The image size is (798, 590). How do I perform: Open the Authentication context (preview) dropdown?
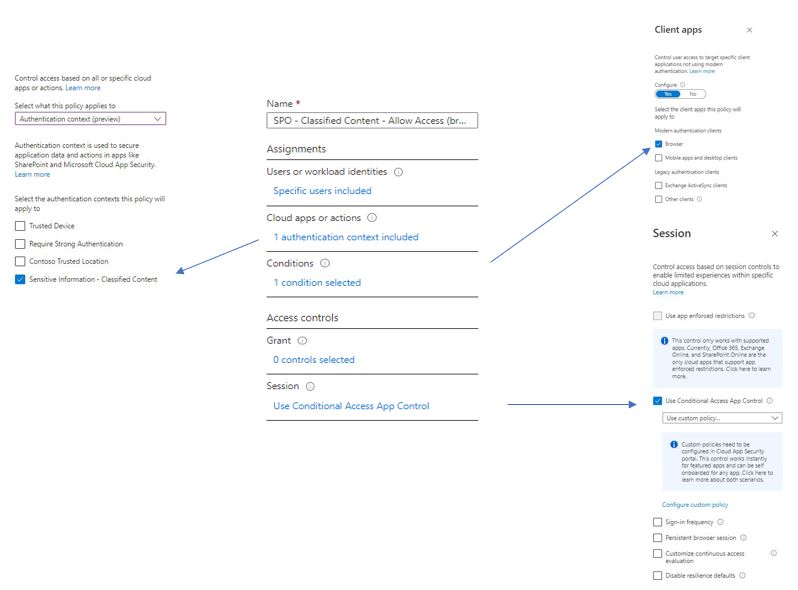[90, 118]
